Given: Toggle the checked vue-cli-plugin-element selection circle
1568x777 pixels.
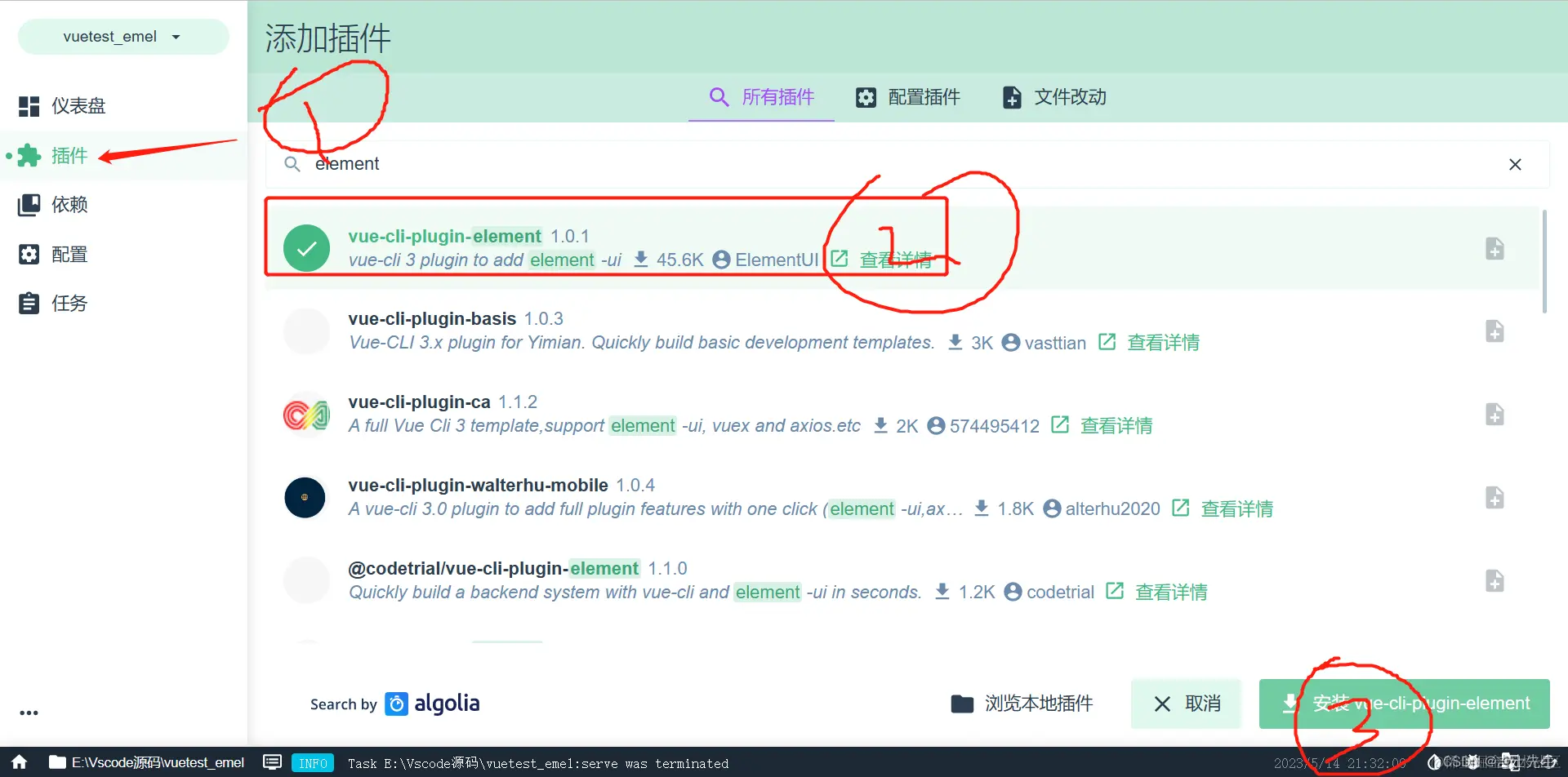Looking at the screenshot, I should 306,248.
